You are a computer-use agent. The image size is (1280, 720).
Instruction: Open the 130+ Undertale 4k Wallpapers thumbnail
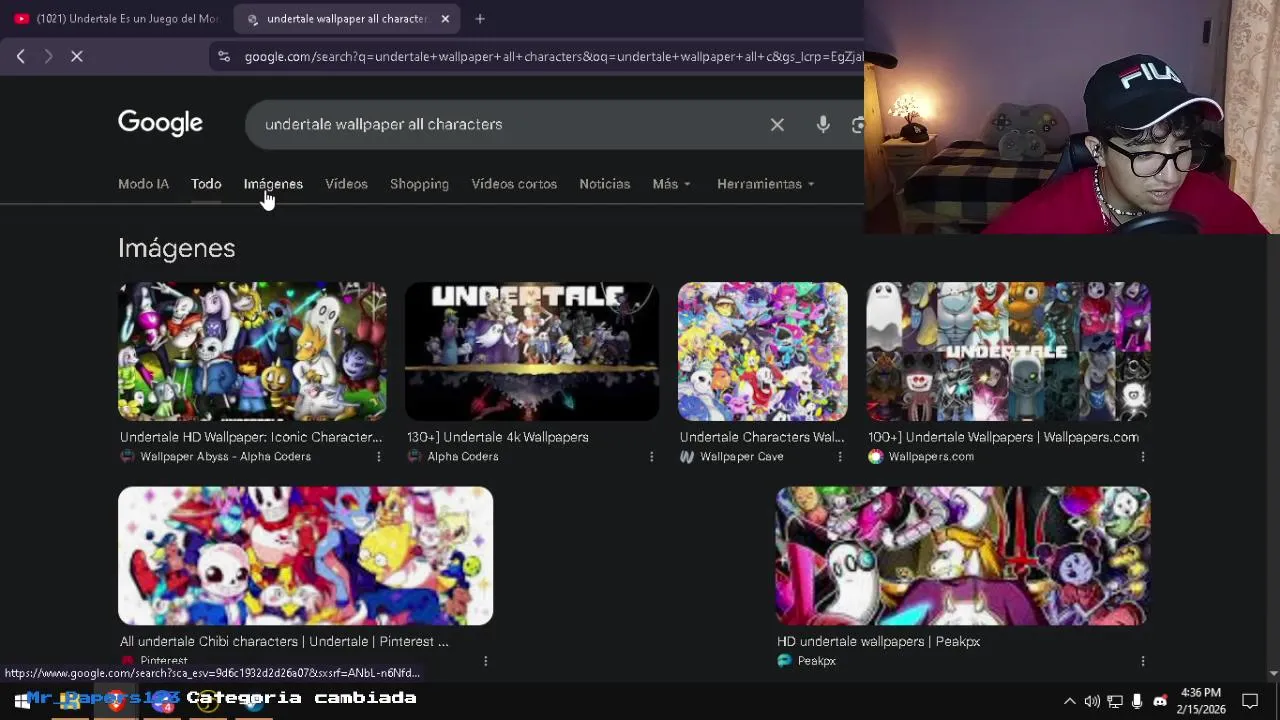click(532, 351)
